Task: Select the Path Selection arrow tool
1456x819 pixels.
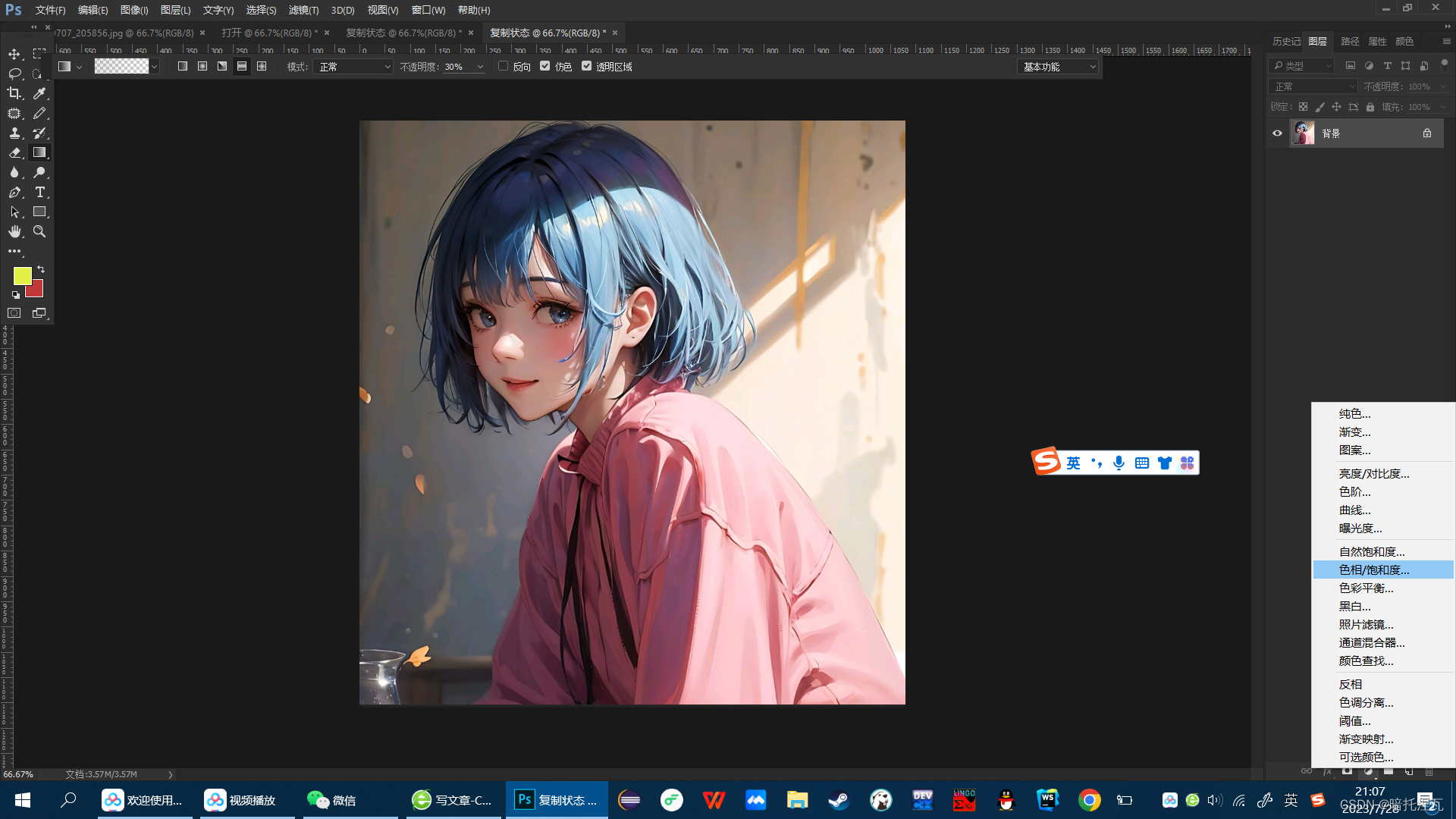Action: [14, 212]
